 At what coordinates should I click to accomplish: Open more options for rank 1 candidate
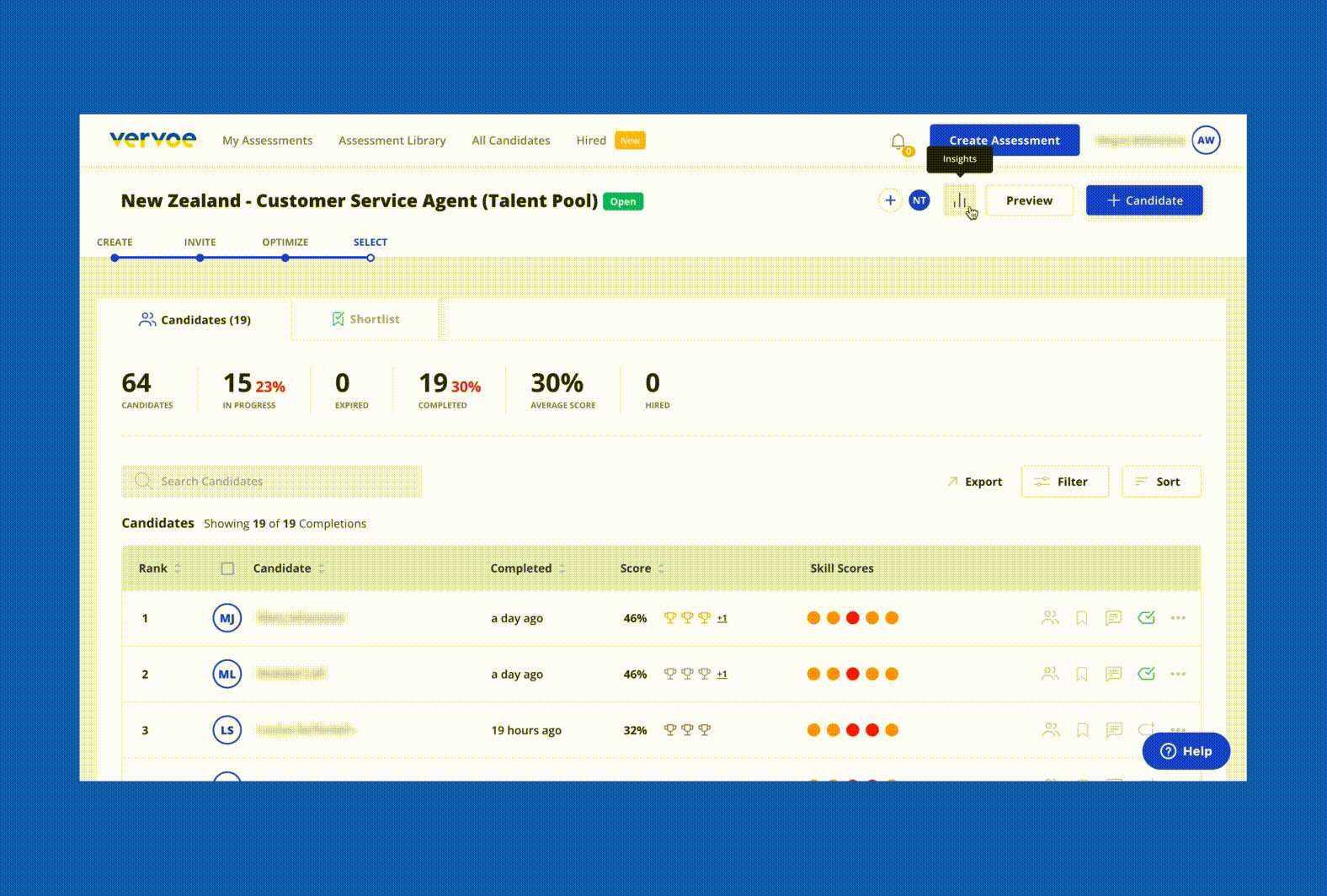pyautogui.click(x=1178, y=618)
